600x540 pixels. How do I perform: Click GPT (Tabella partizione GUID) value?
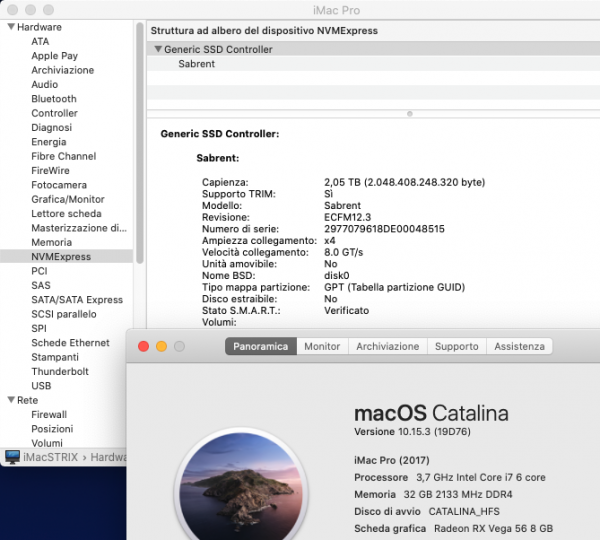(395, 287)
